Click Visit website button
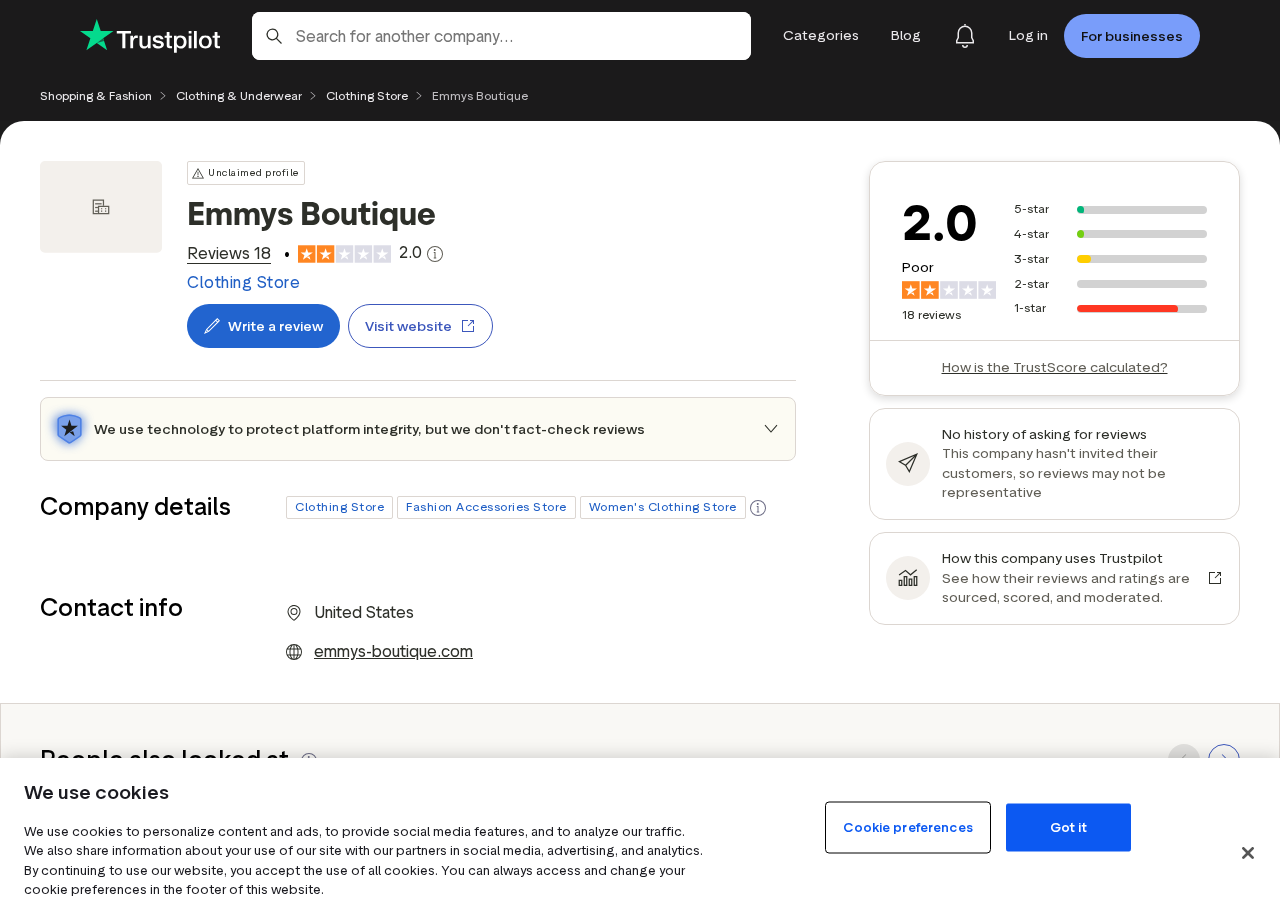Screen dimensions: 1280x900 pos(420,326)
